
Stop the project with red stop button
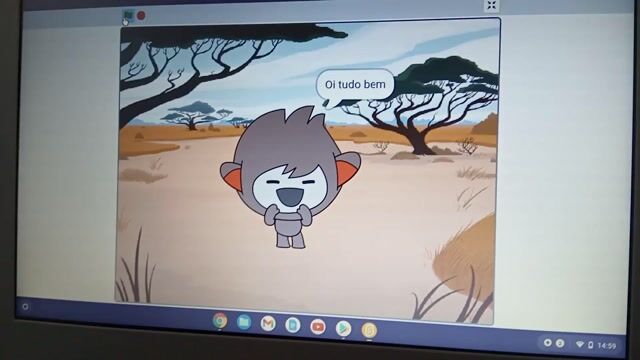(x=141, y=16)
